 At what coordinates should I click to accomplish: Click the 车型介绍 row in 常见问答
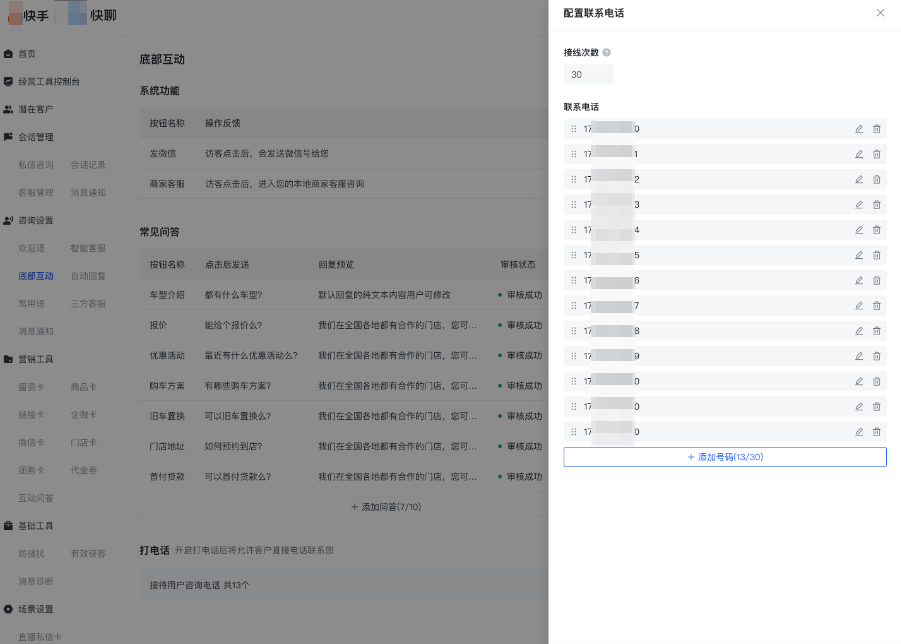click(344, 295)
